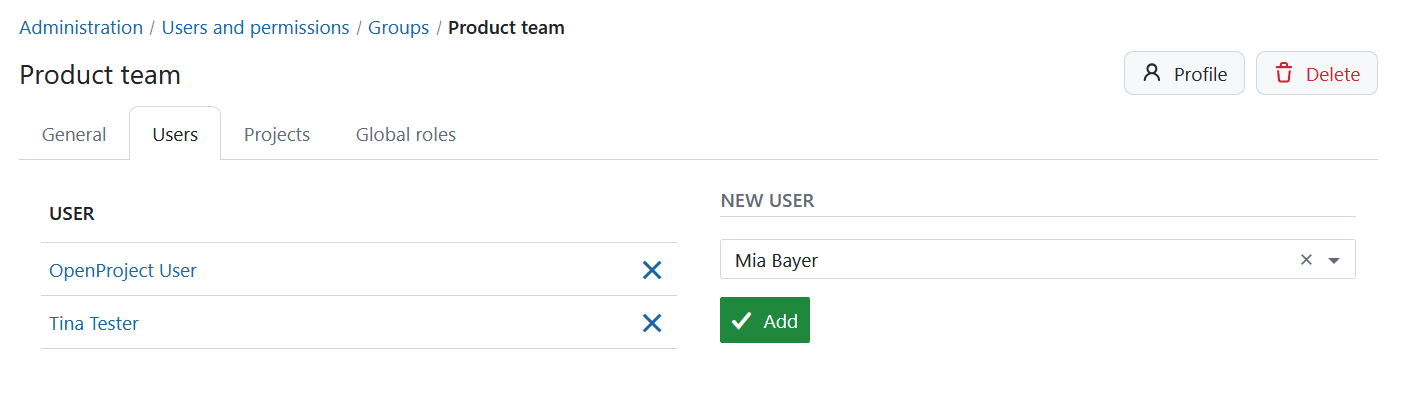Image resolution: width=1402 pixels, height=418 pixels.
Task: Open the Projects tab
Action: [277, 134]
